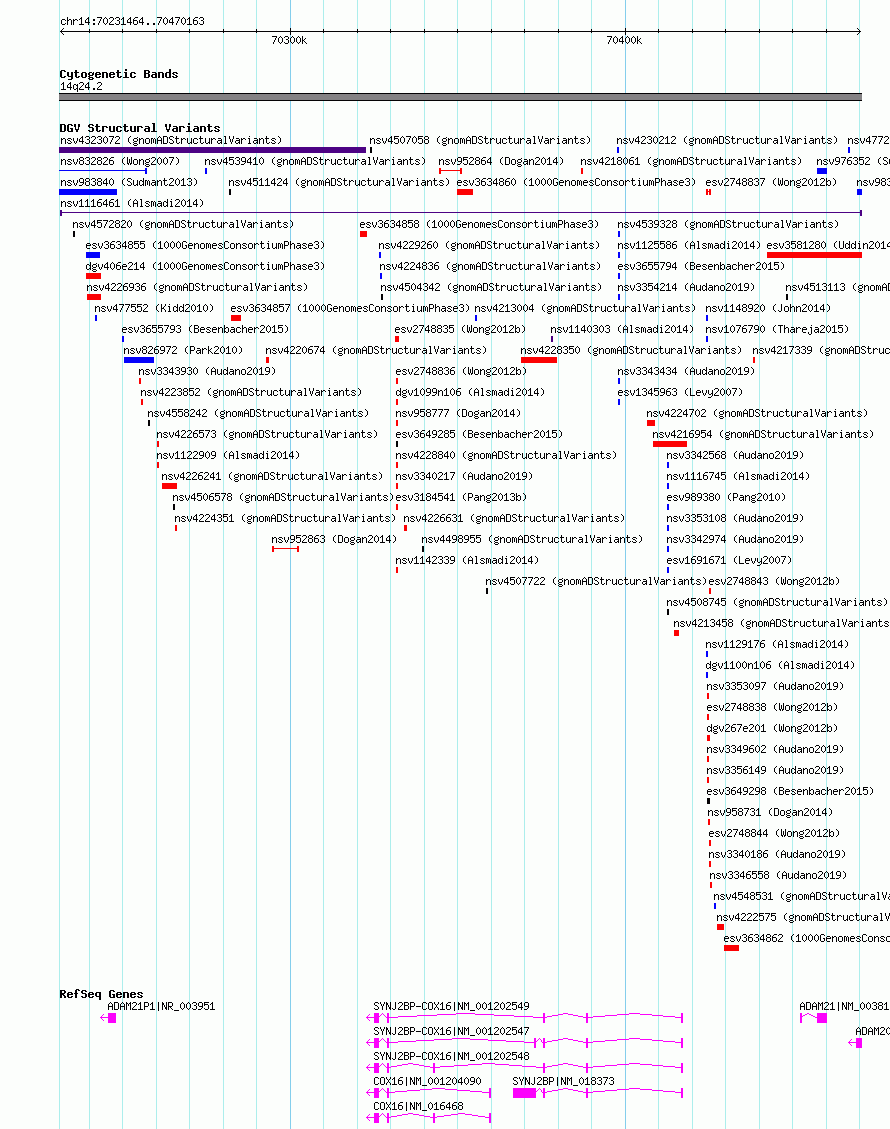Click the red bar under esv3581280
Viewport: 890px width, 1129px height.
[814, 255]
